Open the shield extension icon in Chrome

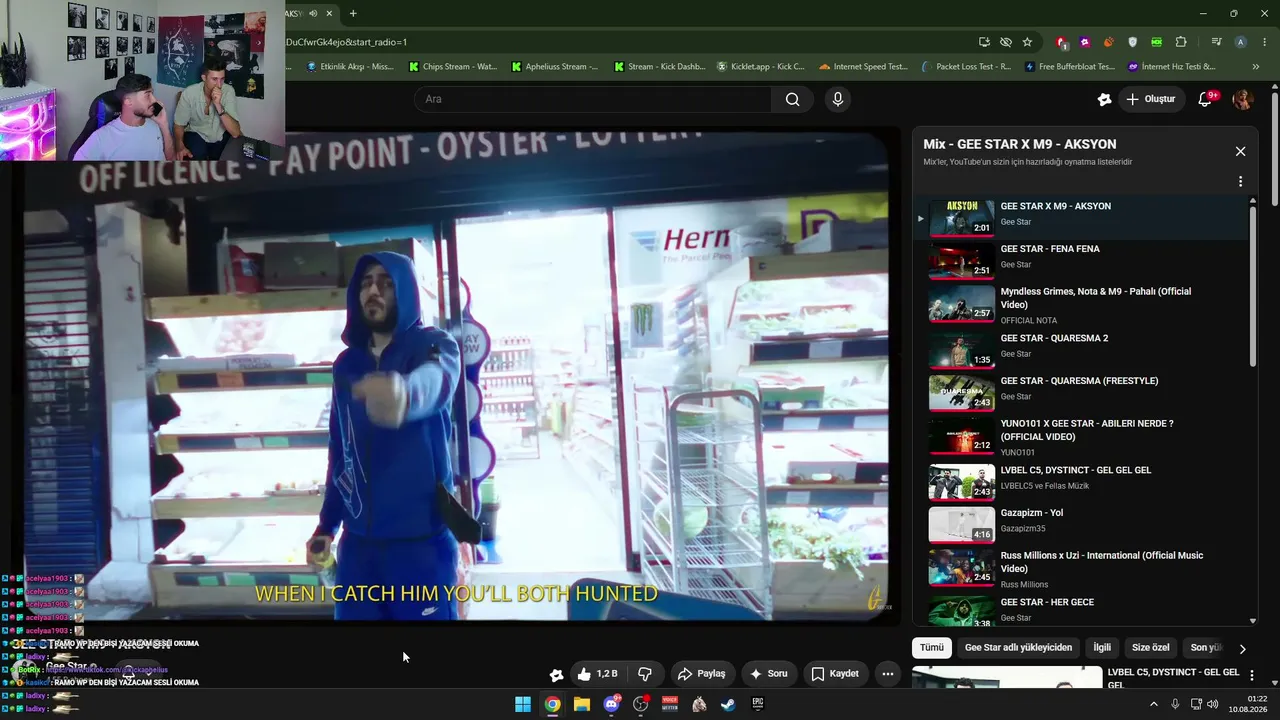(x=1132, y=42)
